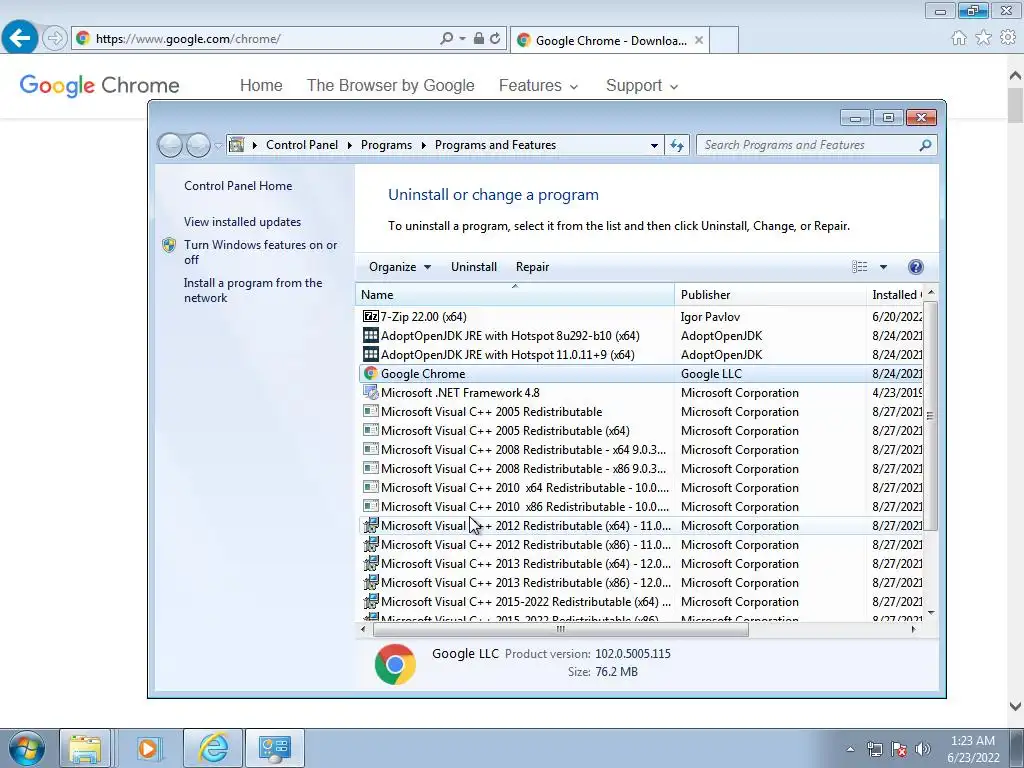Click the large Chrome icon in details pane

(x=395, y=664)
